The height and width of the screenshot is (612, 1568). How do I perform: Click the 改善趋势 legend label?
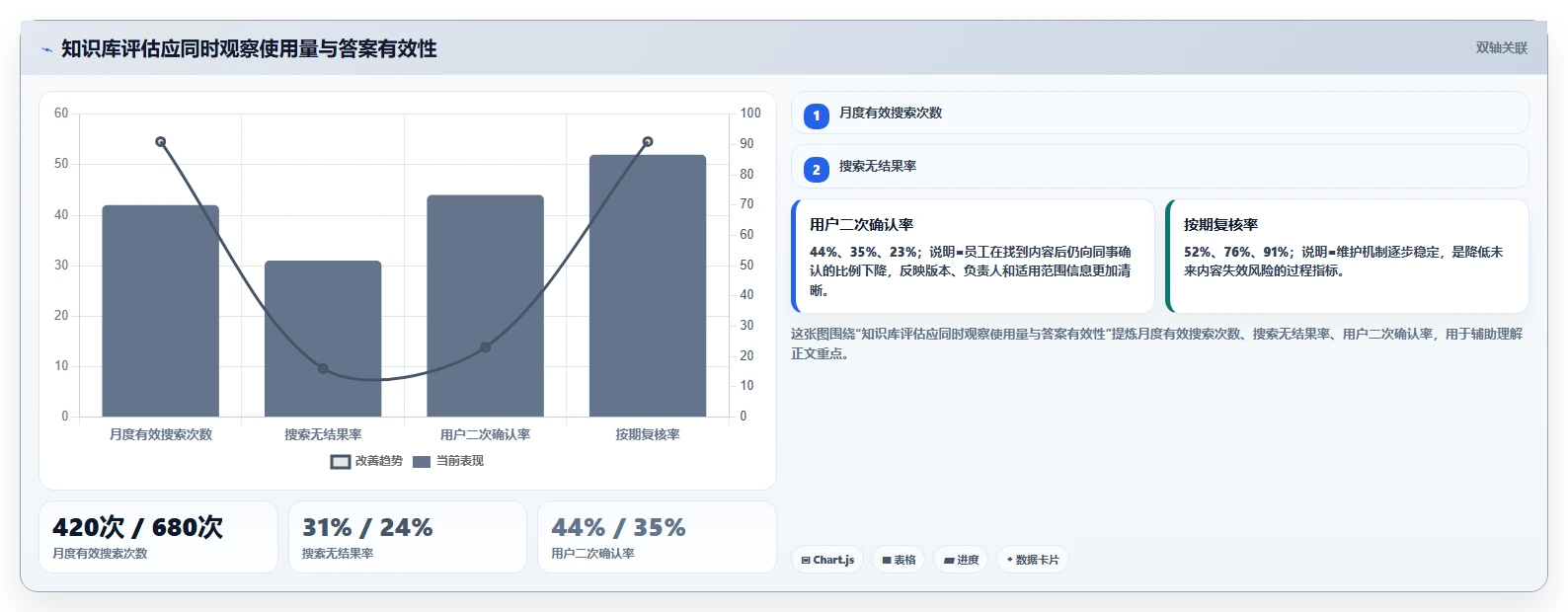click(379, 461)
